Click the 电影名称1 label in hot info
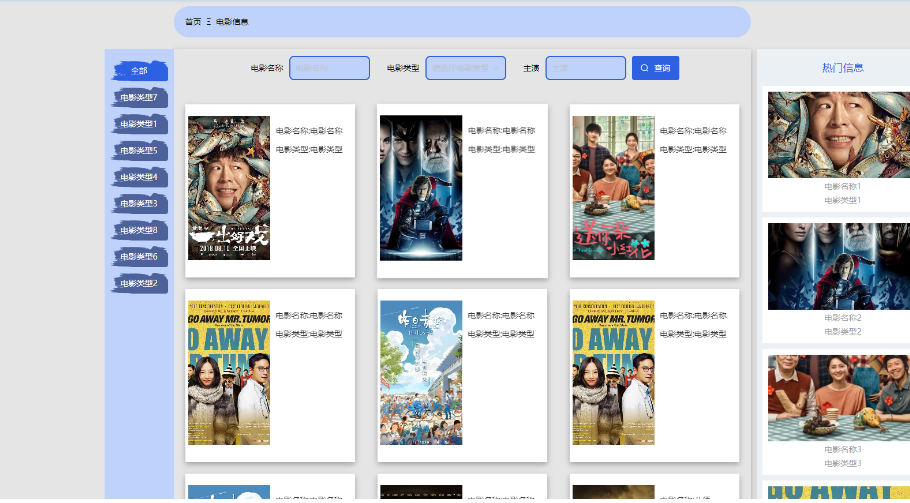This screenshot has width=910, height=503. coord(843,186)
